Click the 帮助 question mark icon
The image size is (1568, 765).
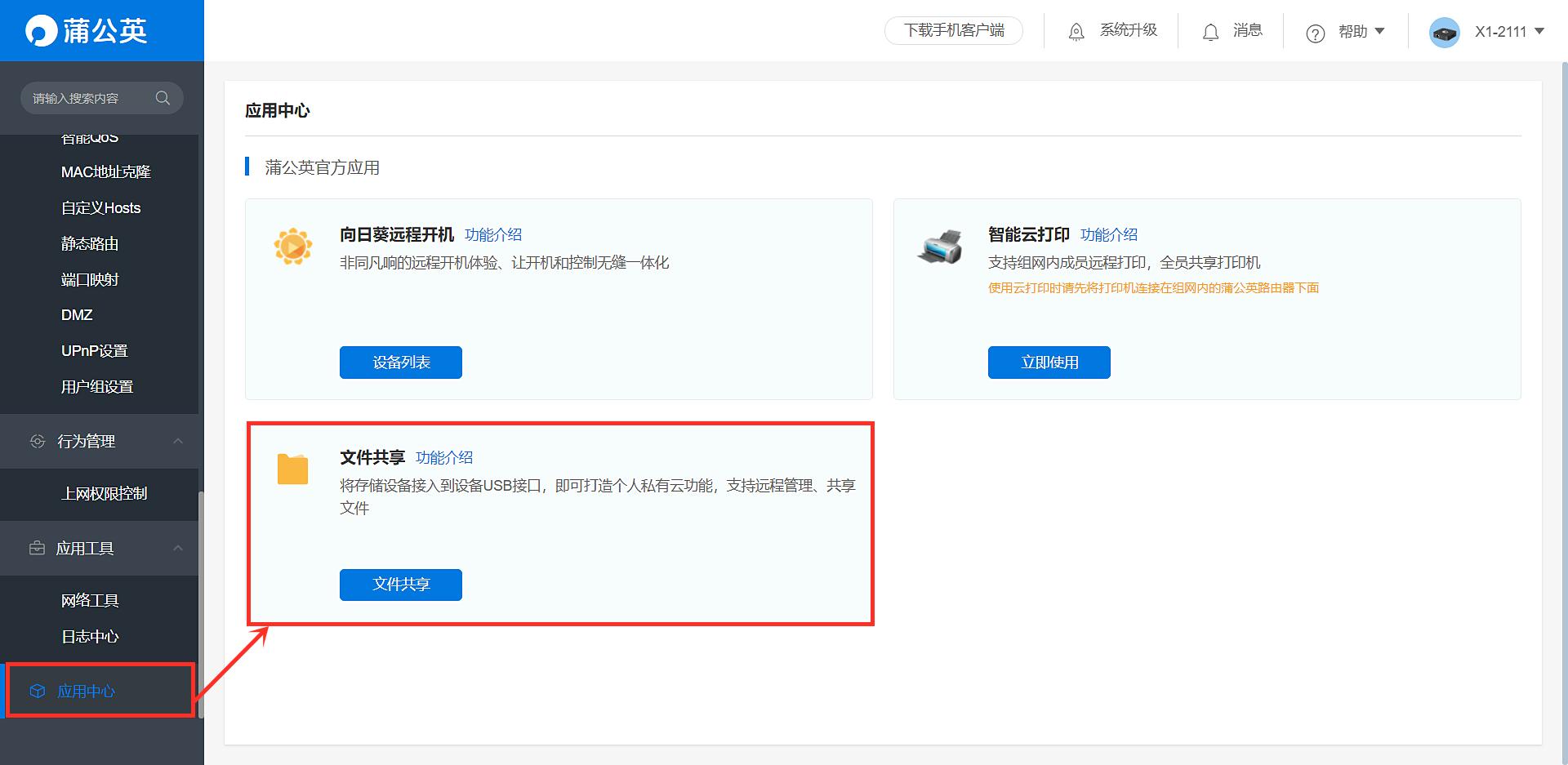(x=1315, y=33)
